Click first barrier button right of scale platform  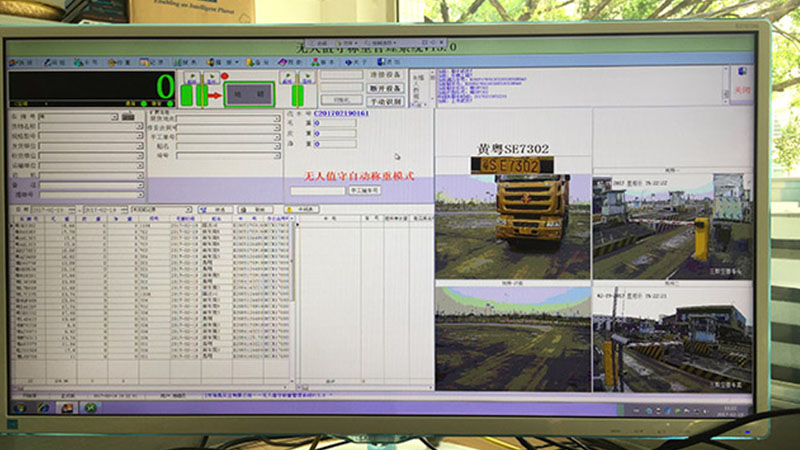click(288, 78)
